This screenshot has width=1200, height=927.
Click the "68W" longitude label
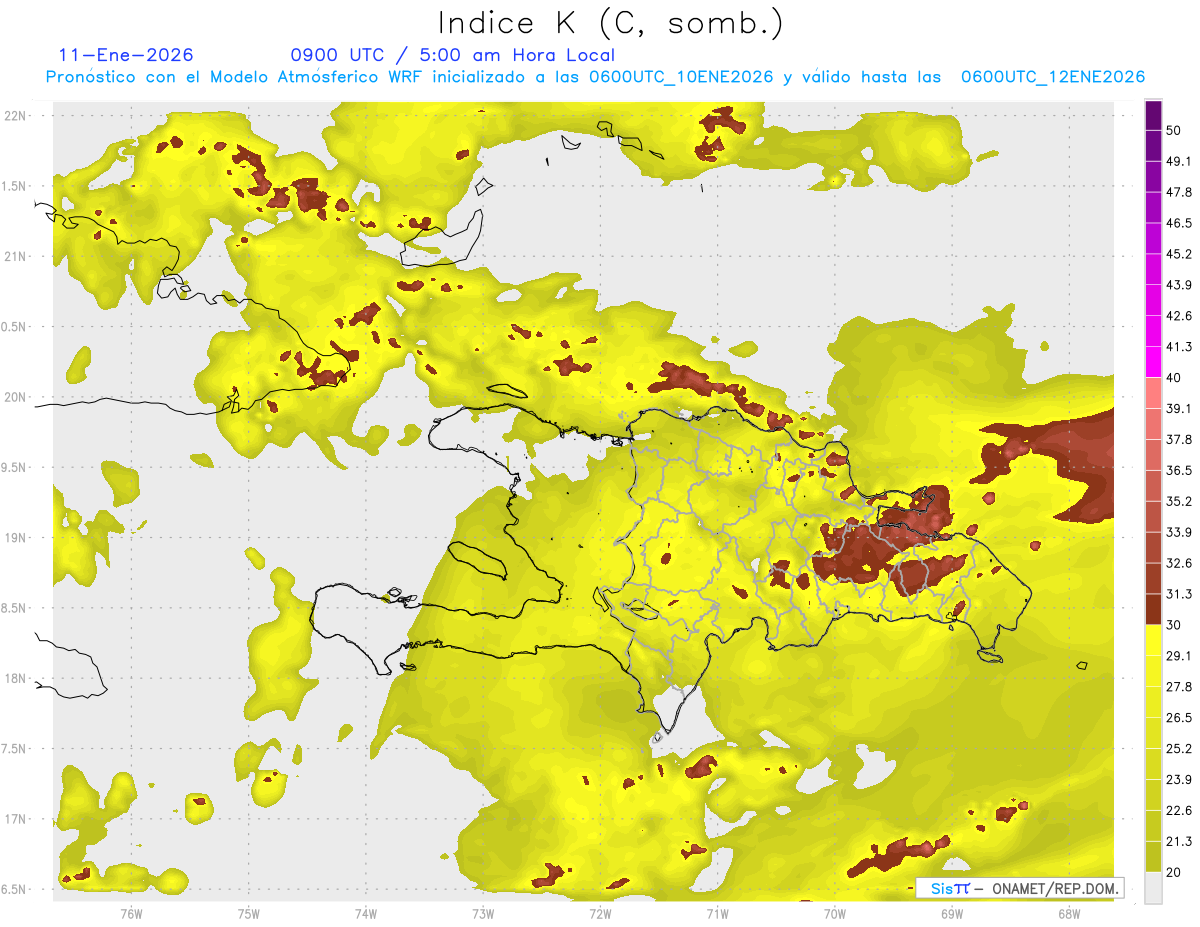(1069, 914)
